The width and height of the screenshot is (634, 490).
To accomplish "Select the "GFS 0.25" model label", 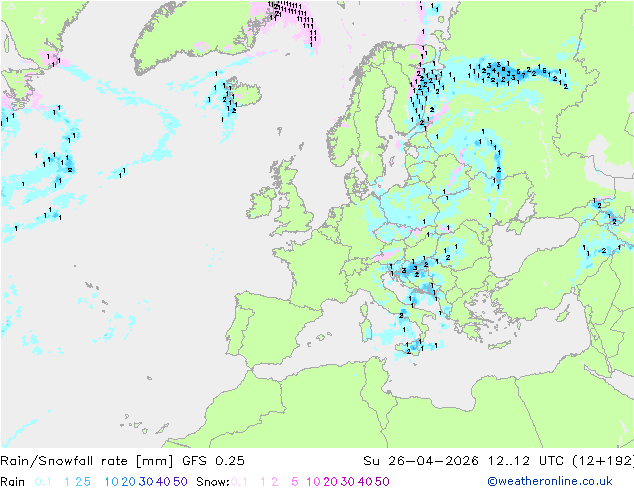I will [x=213, y=461].
